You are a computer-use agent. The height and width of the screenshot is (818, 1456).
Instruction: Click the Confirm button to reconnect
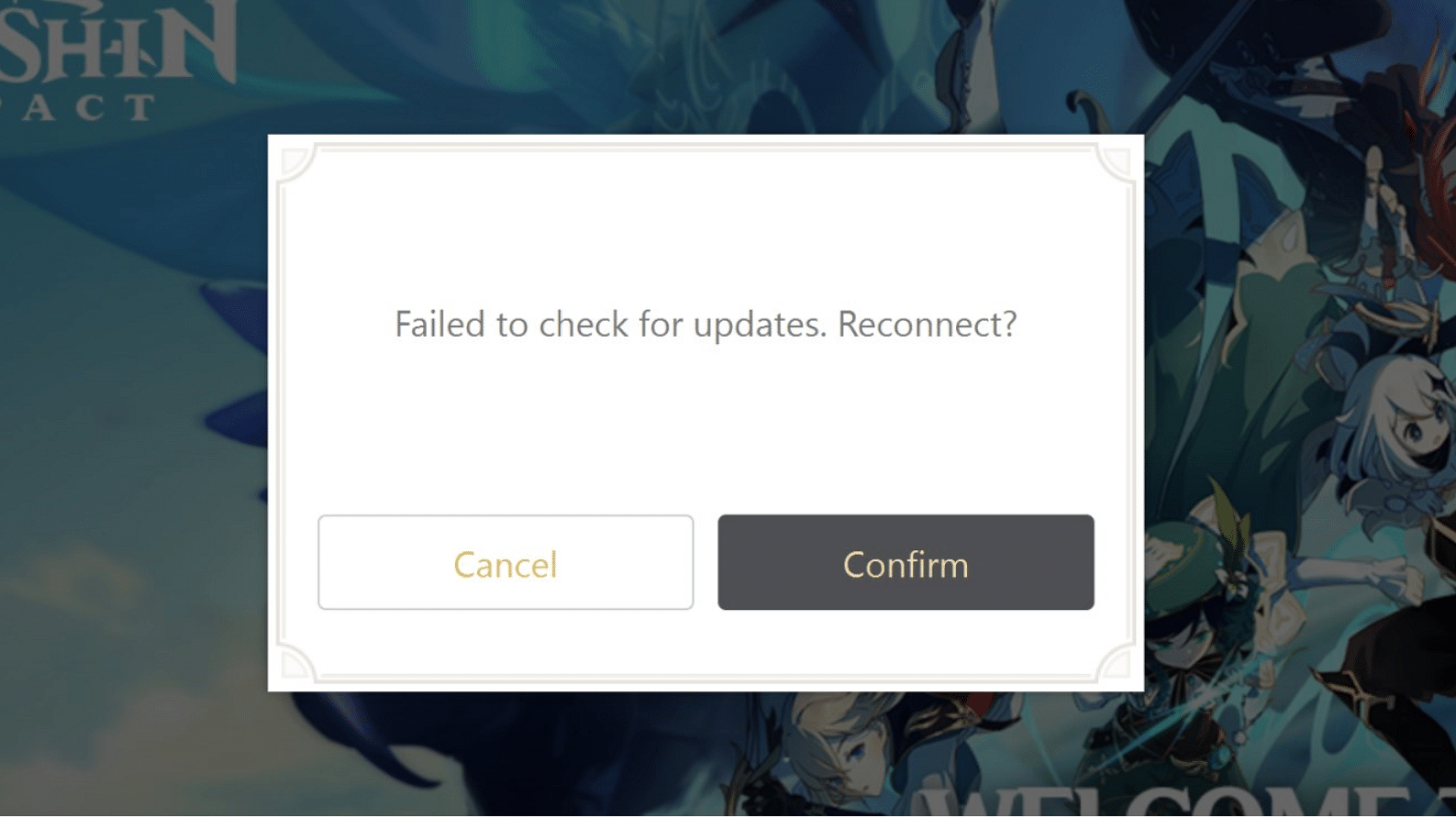tap(906, 562)
